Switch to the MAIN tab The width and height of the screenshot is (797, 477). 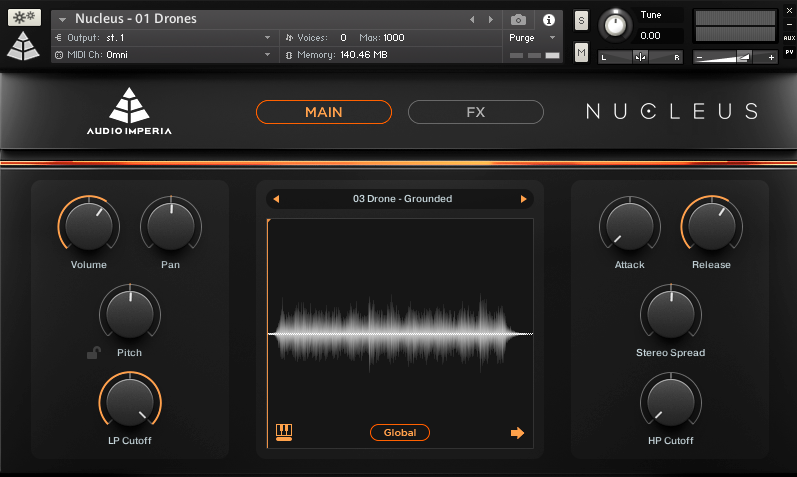pos(324,112)
